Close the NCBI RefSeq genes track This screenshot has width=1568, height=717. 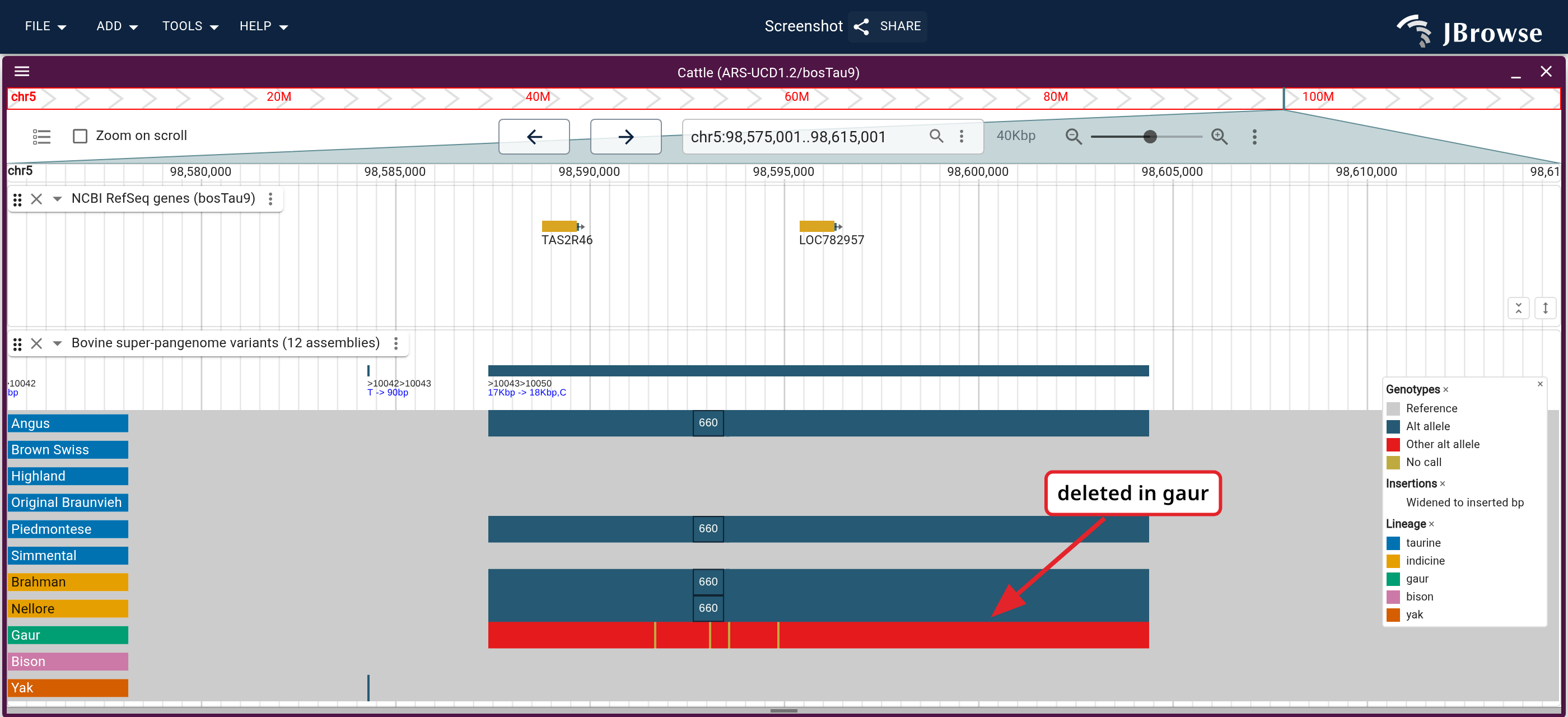[x=36, y=199]
